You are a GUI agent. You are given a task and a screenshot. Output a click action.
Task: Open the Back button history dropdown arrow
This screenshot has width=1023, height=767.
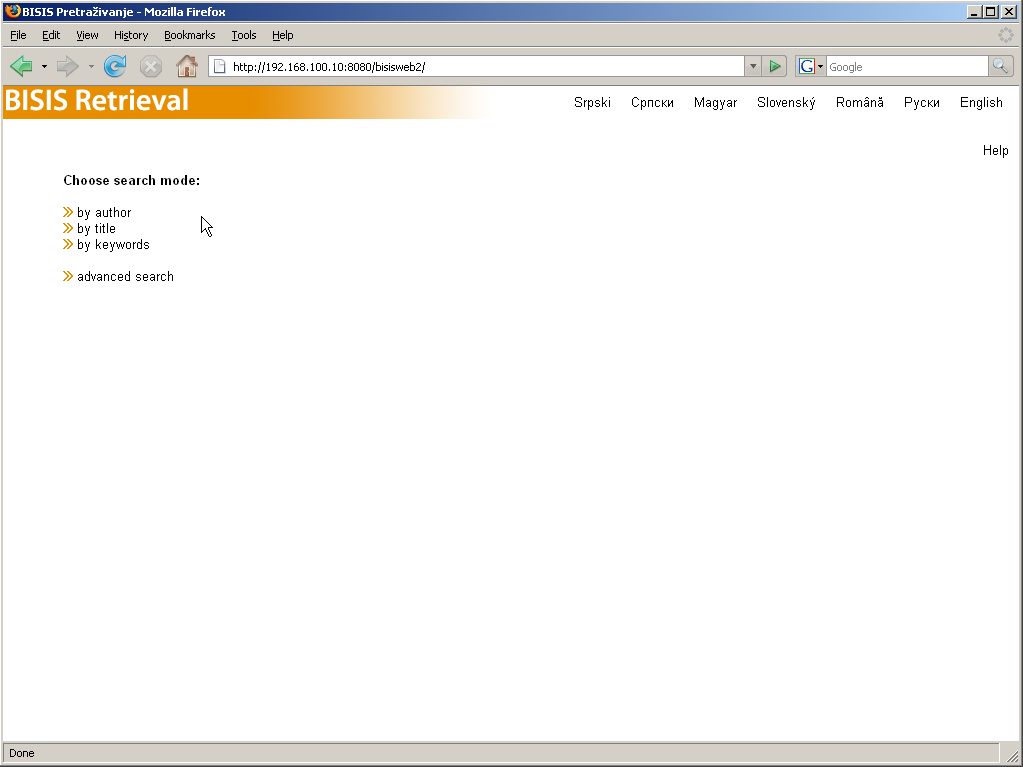pos(44,67)
